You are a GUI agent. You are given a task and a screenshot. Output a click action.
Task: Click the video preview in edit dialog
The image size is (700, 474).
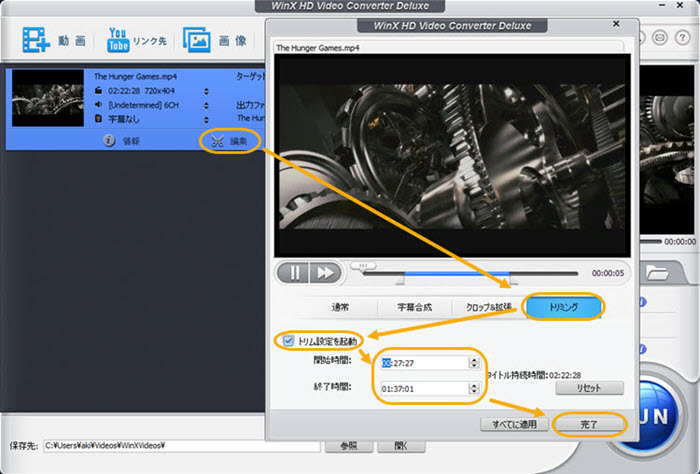point(452,156)
